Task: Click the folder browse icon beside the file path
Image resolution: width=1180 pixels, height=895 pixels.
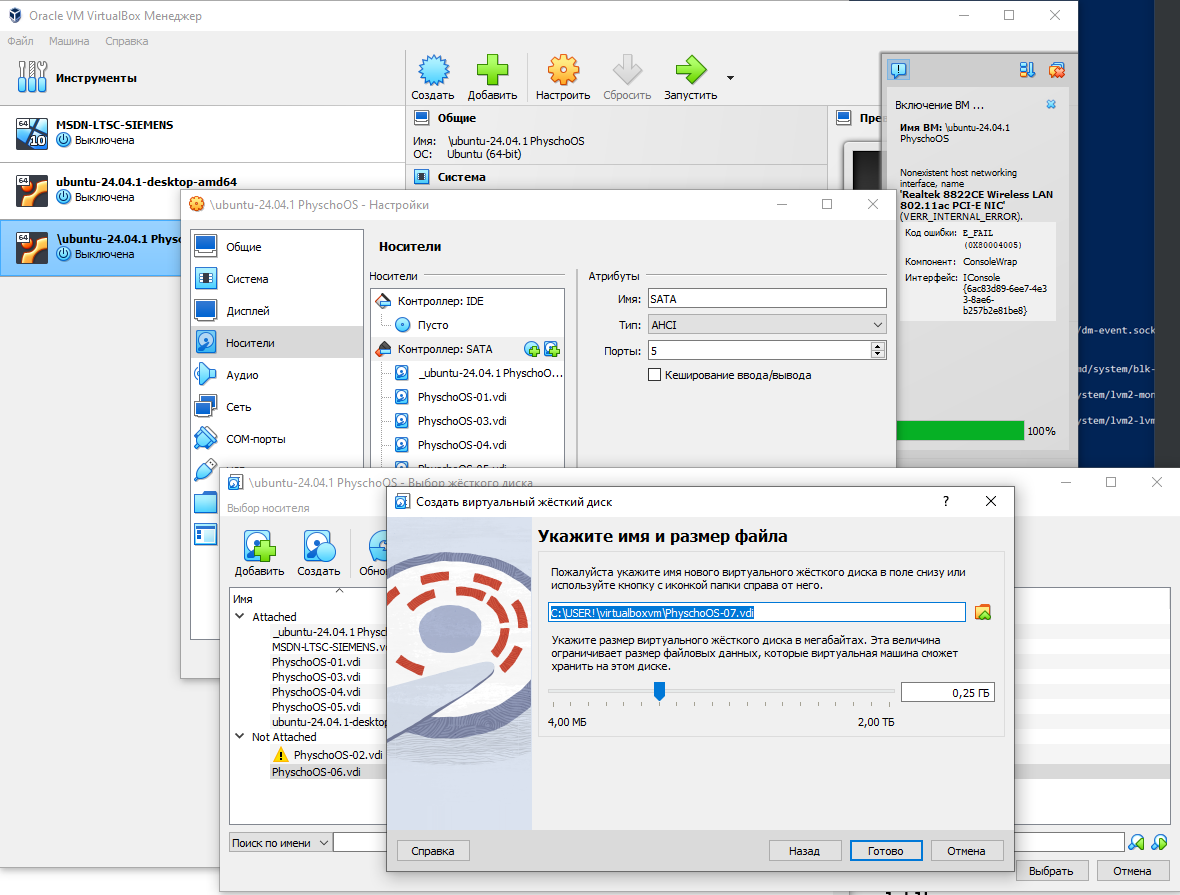Action: (x=983, y=613)
